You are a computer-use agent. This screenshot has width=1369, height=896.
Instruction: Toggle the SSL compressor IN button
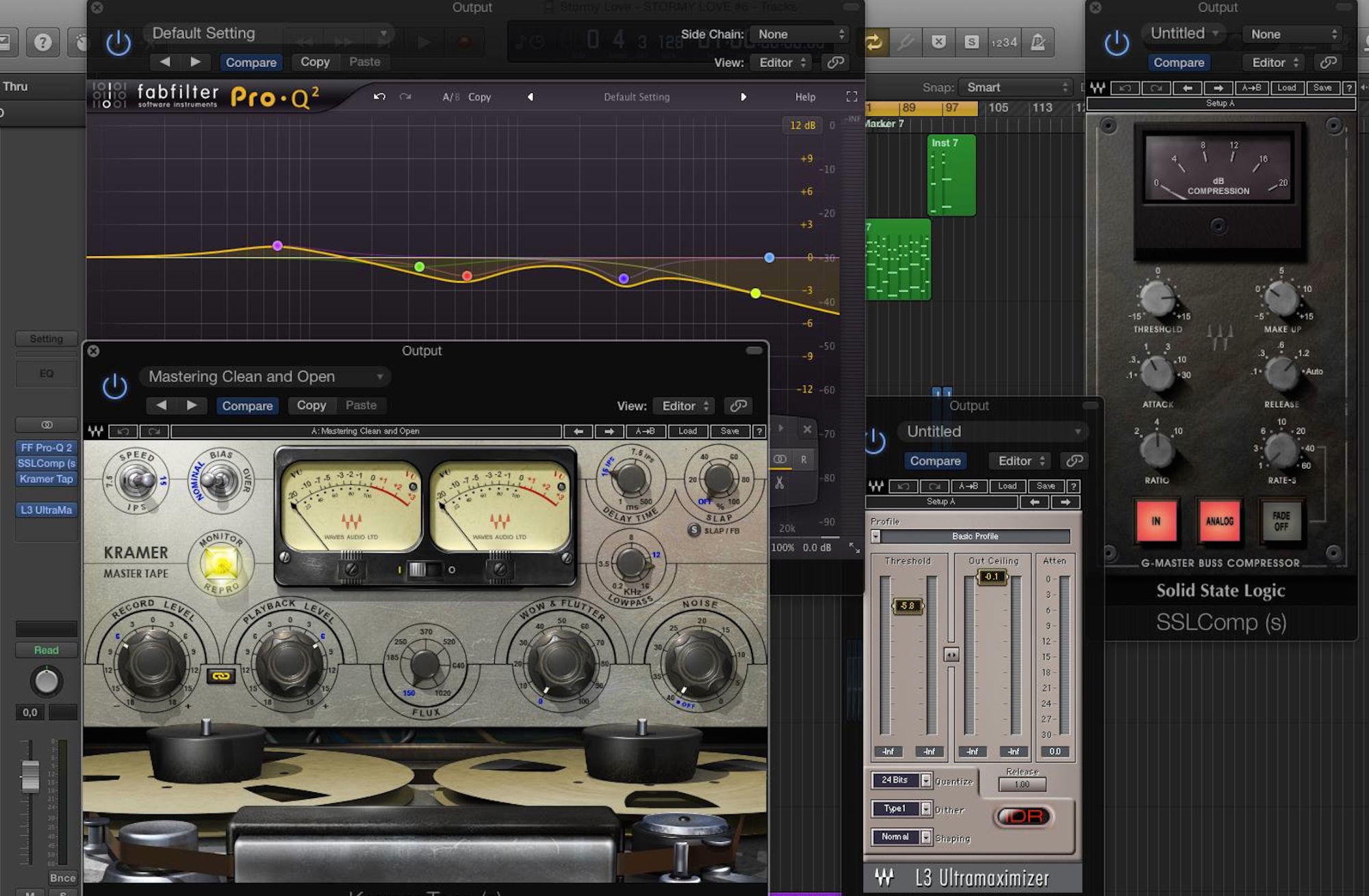[1155, 521]
